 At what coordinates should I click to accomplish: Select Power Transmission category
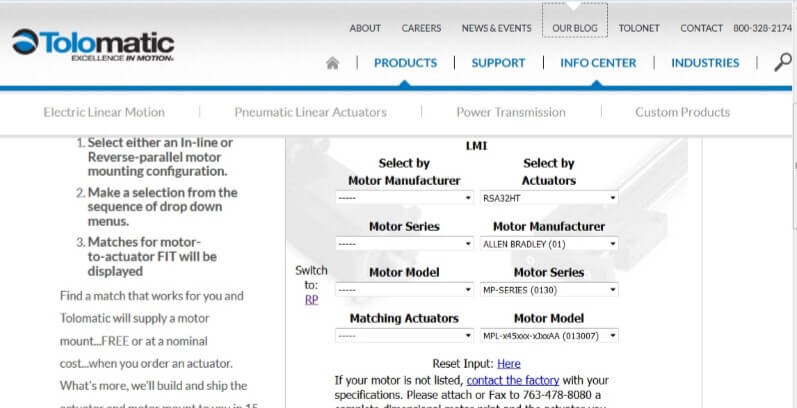pos(511,112)
